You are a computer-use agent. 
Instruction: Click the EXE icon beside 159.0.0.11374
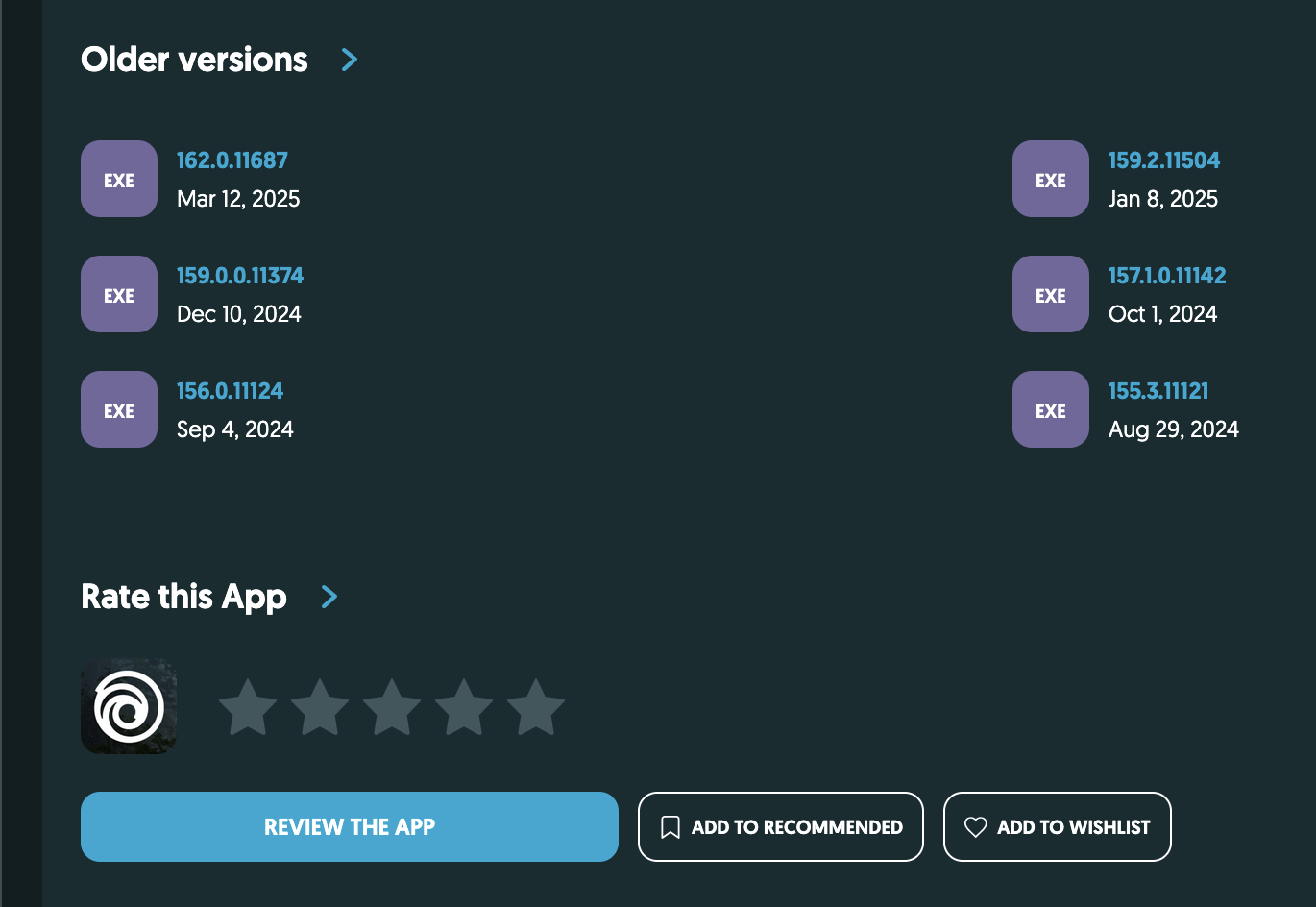click(x=119, y=295)
